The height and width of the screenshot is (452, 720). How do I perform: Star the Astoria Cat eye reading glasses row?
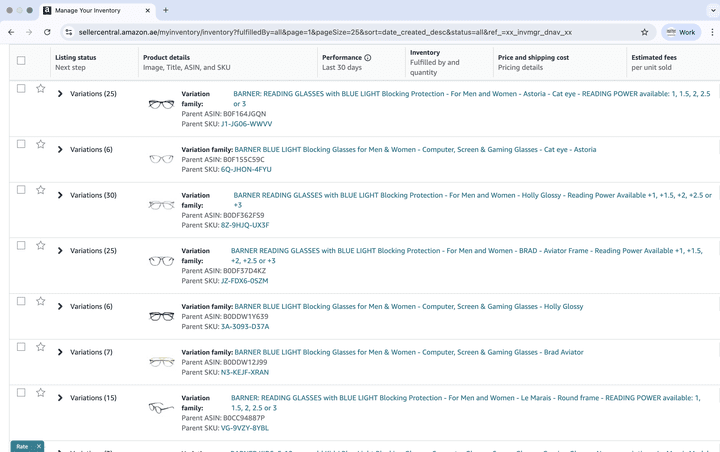[41, 88]
